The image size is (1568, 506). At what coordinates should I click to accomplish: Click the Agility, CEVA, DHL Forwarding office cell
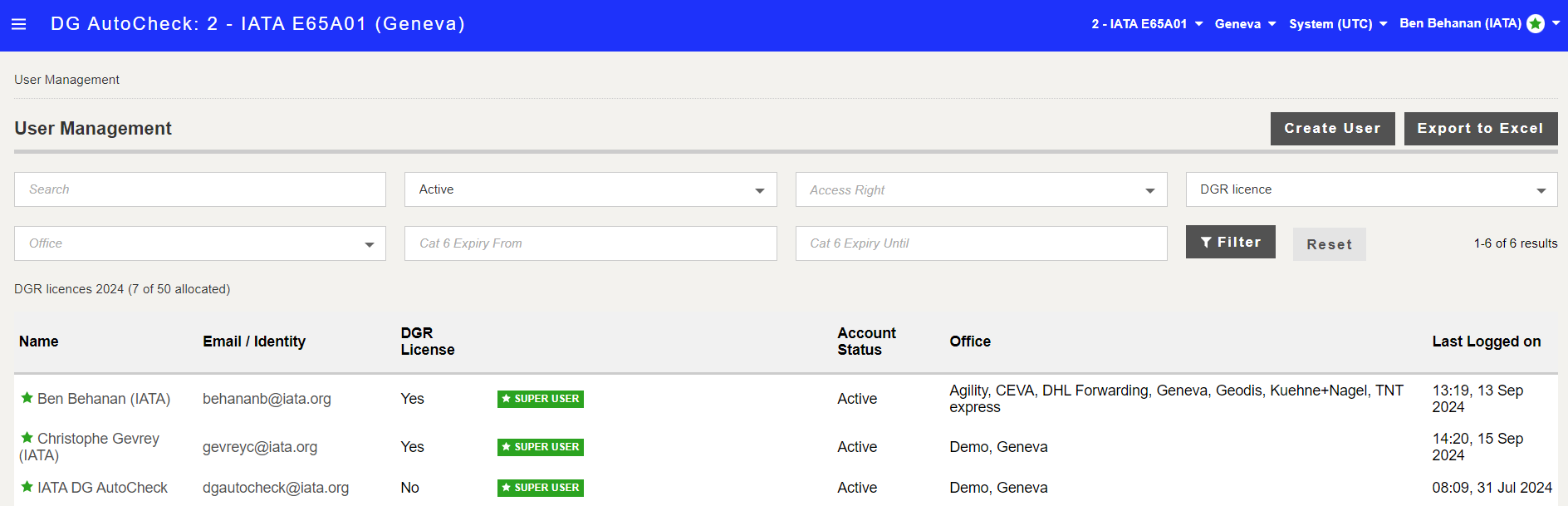(1177, 399)
